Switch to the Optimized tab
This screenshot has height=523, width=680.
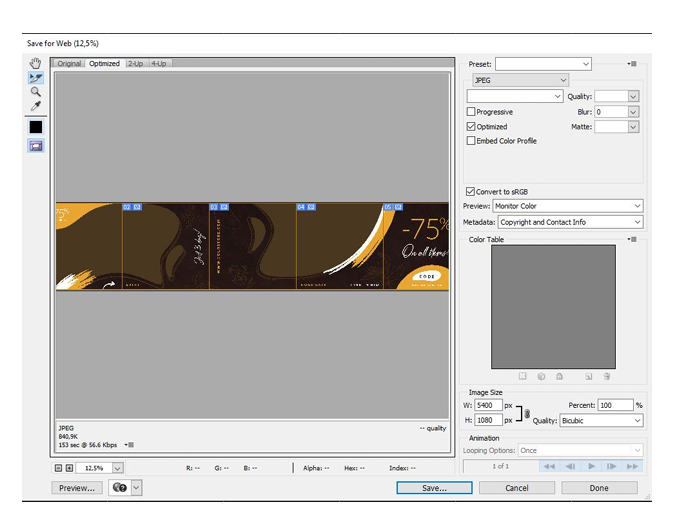(x=104, y=63)
